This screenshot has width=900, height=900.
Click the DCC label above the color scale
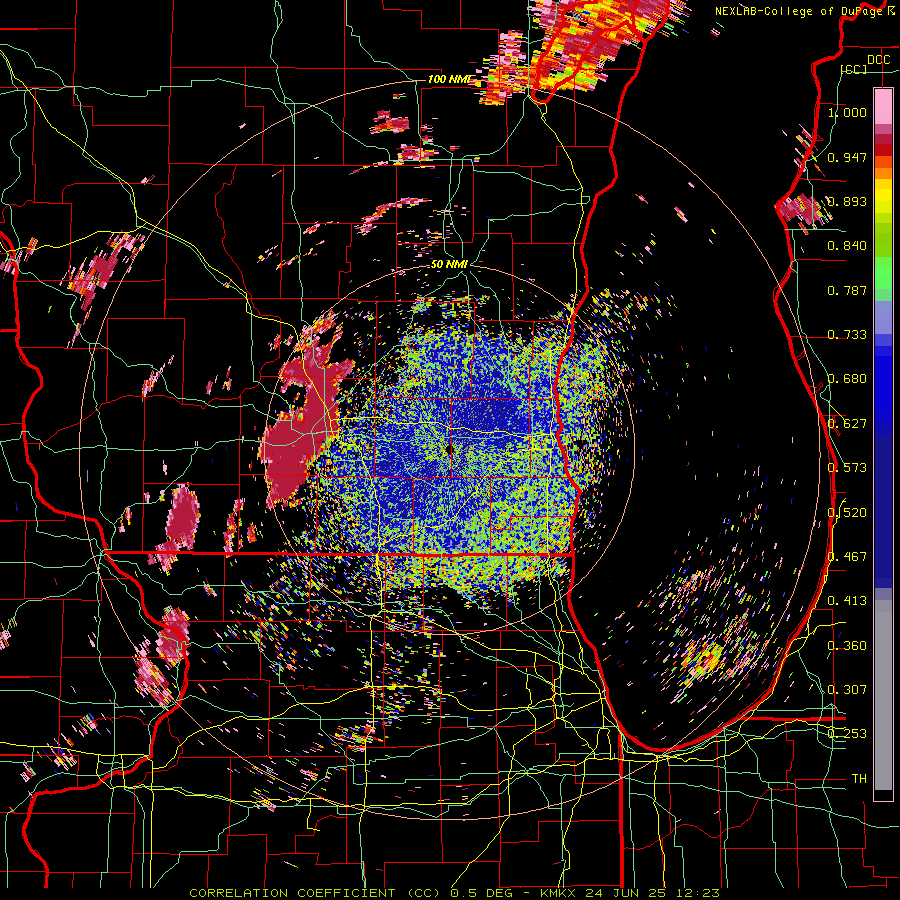click(x=878, y=60)
